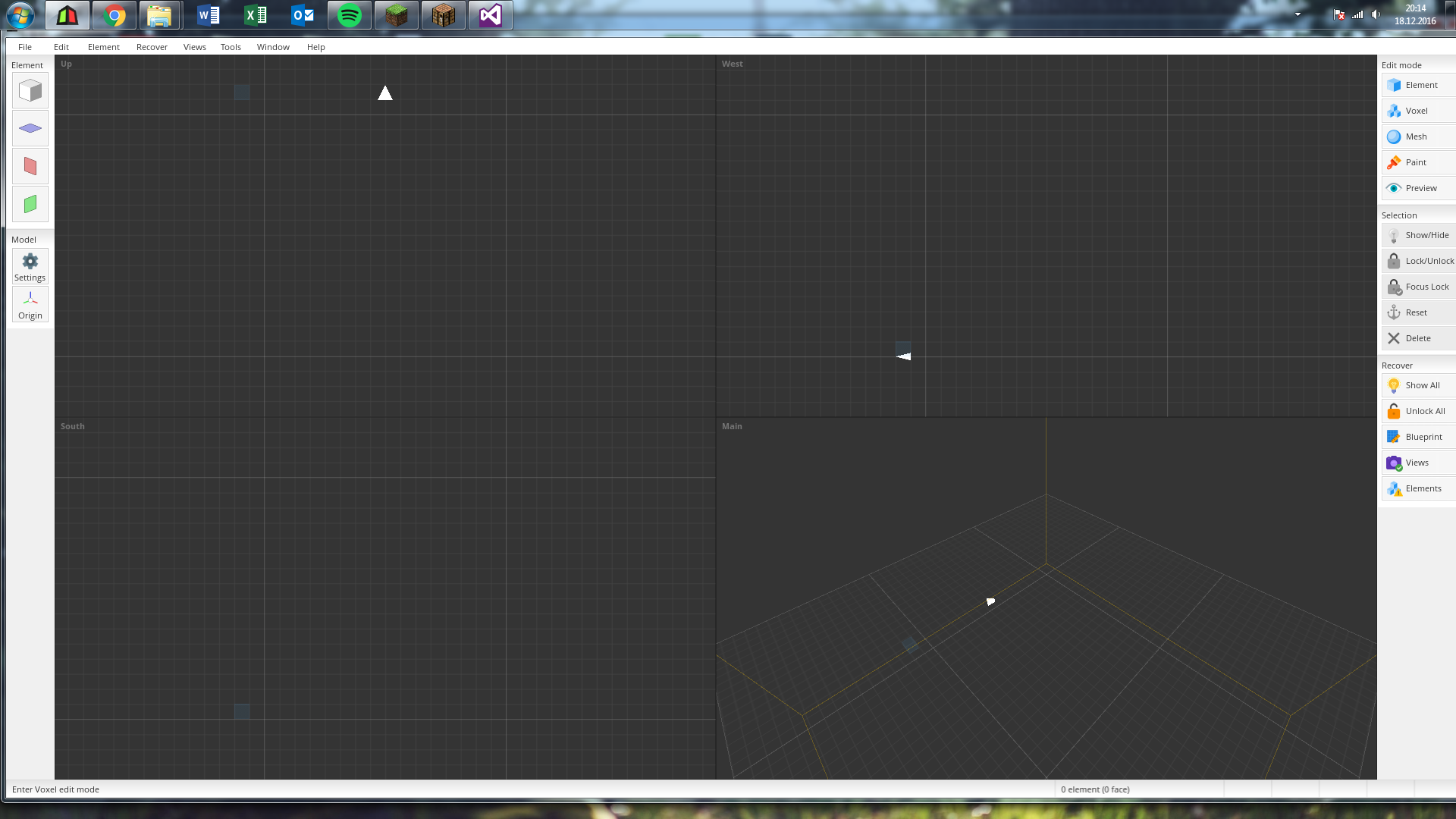Select the Main viewport label
The height and width of the screenshot is (819, 1456).
(x=732, y=426)
